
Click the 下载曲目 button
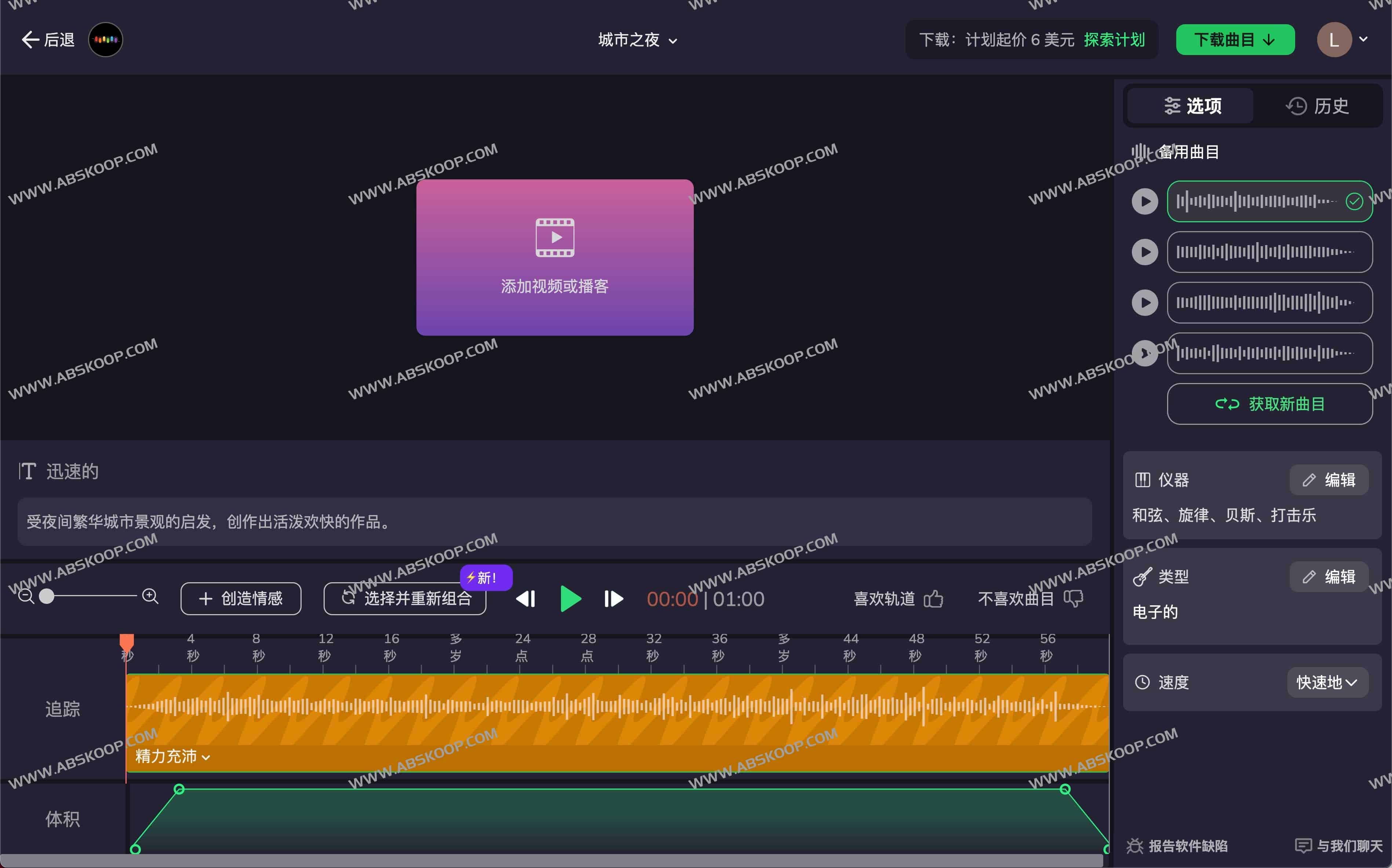pos(1235,39)
